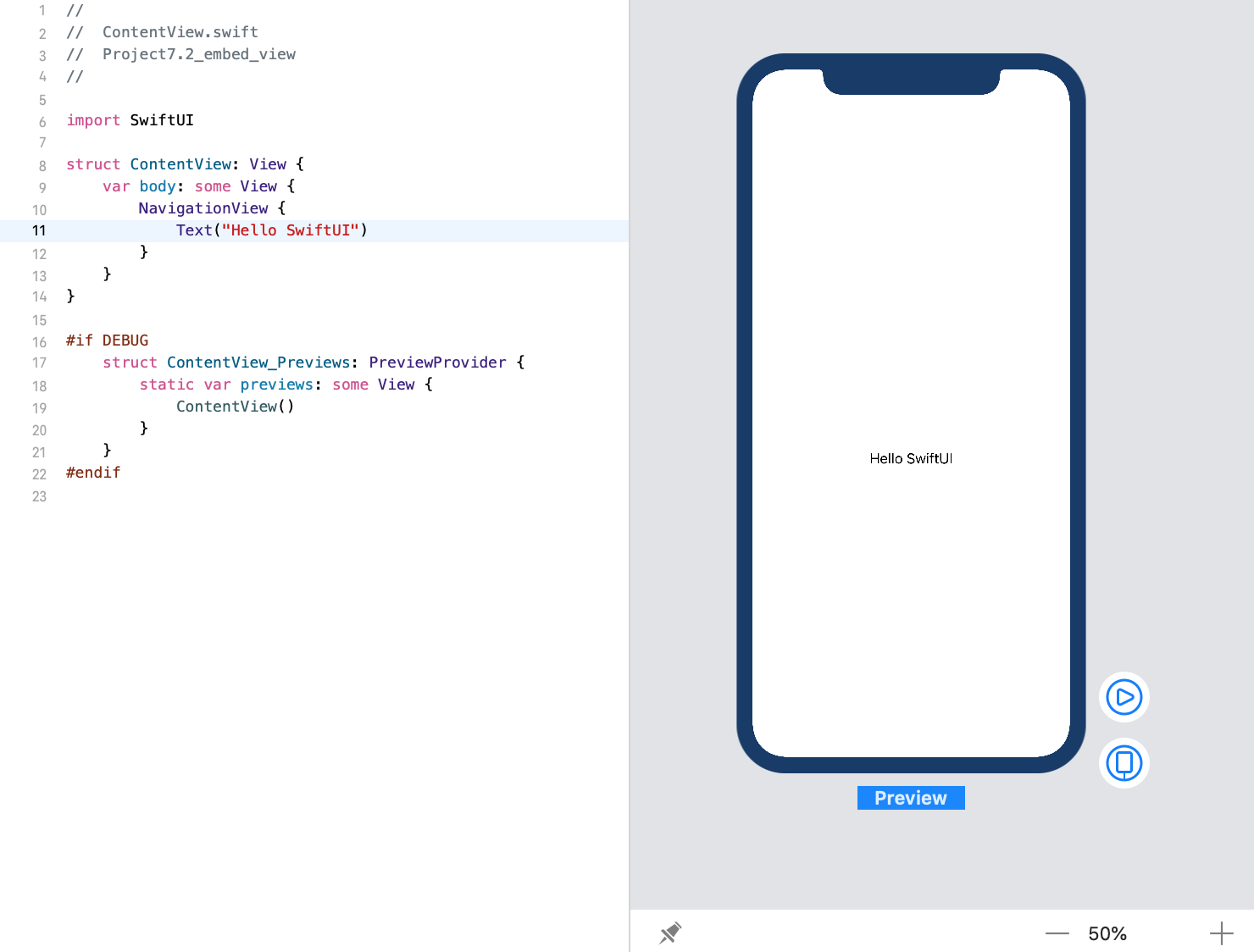1254x952 pixels.
Task: Click line number 11 in the gutter
Action: (39, 230)
